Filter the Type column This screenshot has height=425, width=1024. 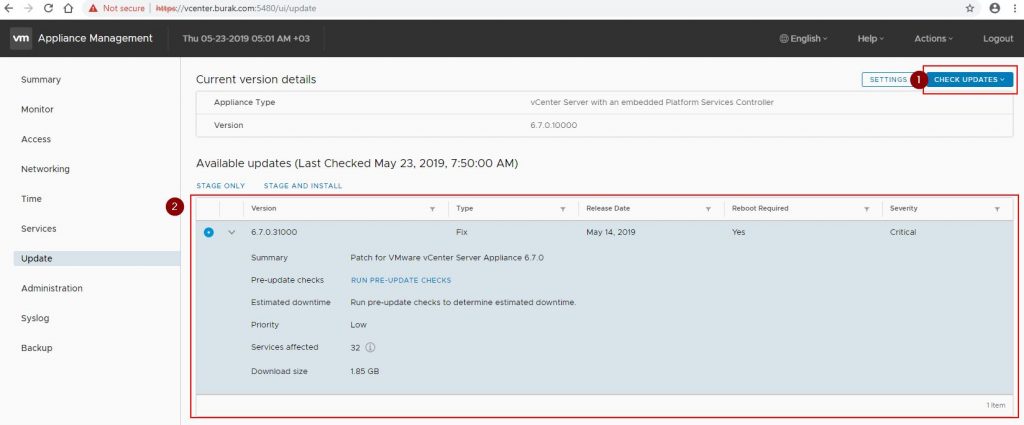point(562,209)
